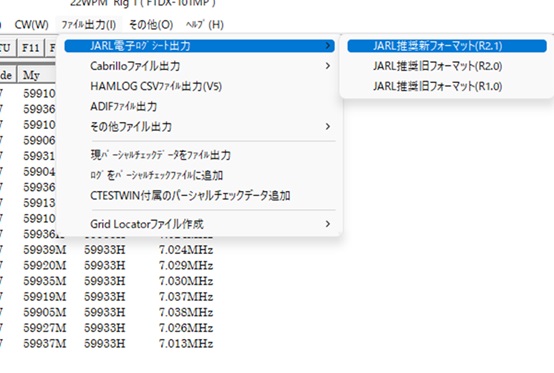Select JARL推奨旧フォーマット(R2.0)
The image size is (554, 373).
(447, 66)
